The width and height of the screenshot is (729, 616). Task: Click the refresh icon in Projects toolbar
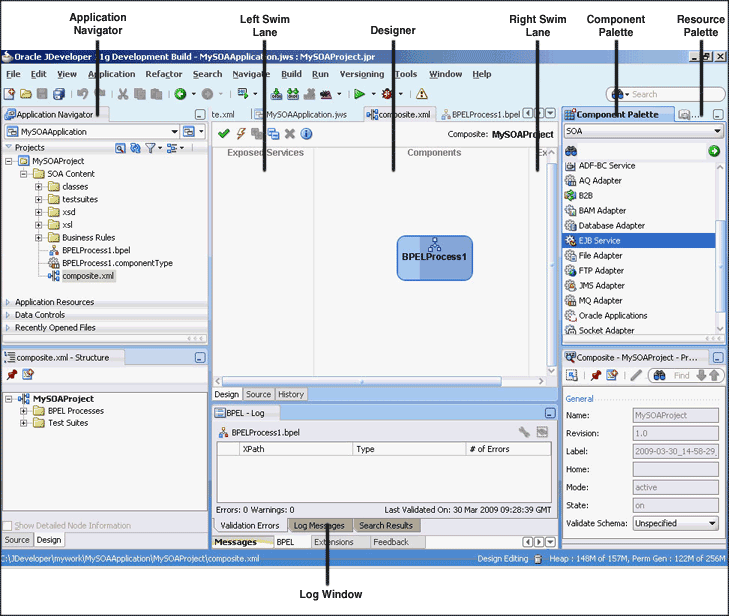coord(135,148)
